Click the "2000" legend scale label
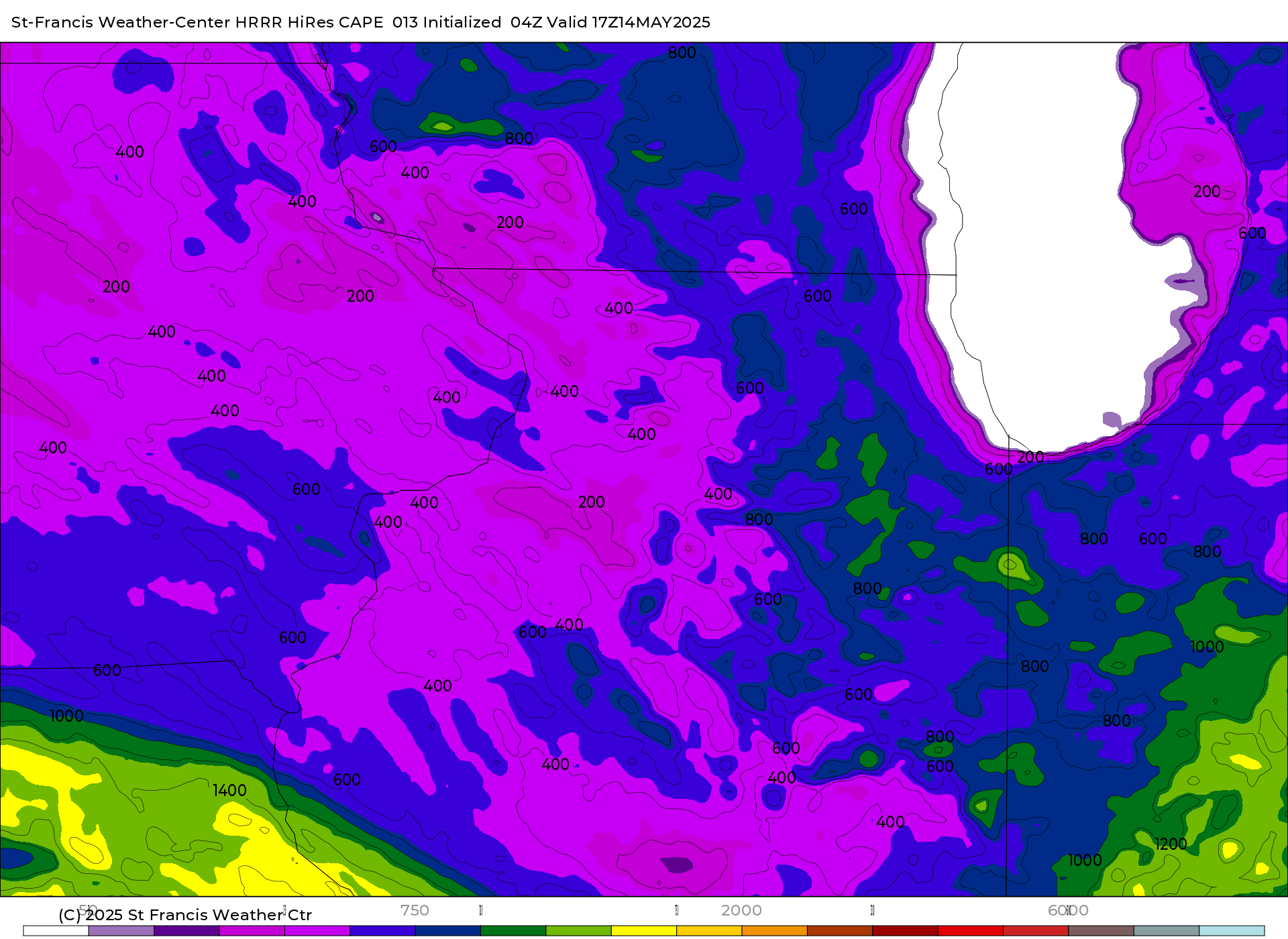Image resolution: width=1288 pixels, height=939 pixels. [741, 910]
